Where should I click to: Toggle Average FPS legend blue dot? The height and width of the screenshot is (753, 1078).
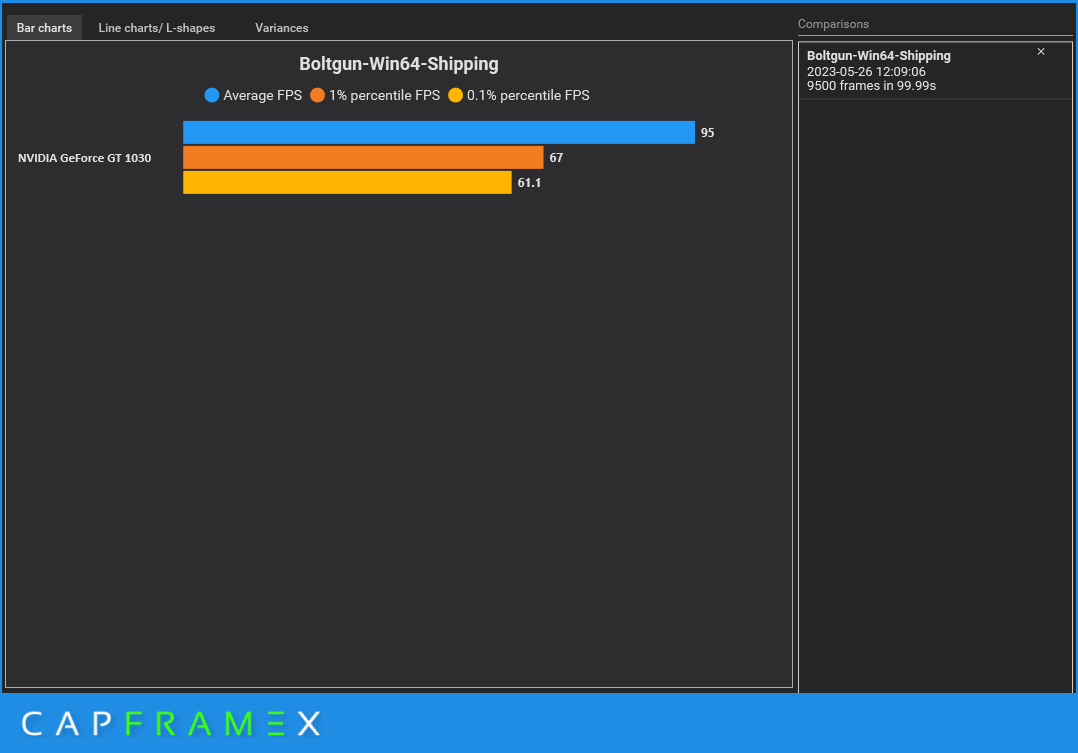coord(212,96)
